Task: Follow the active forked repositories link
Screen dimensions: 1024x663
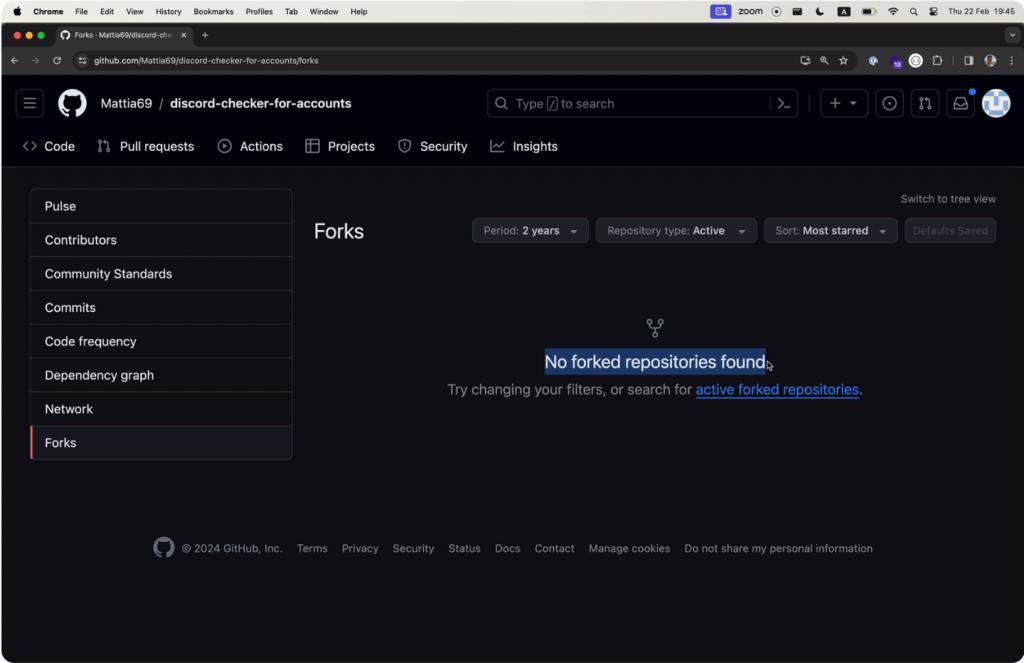Action: [776, 389]
